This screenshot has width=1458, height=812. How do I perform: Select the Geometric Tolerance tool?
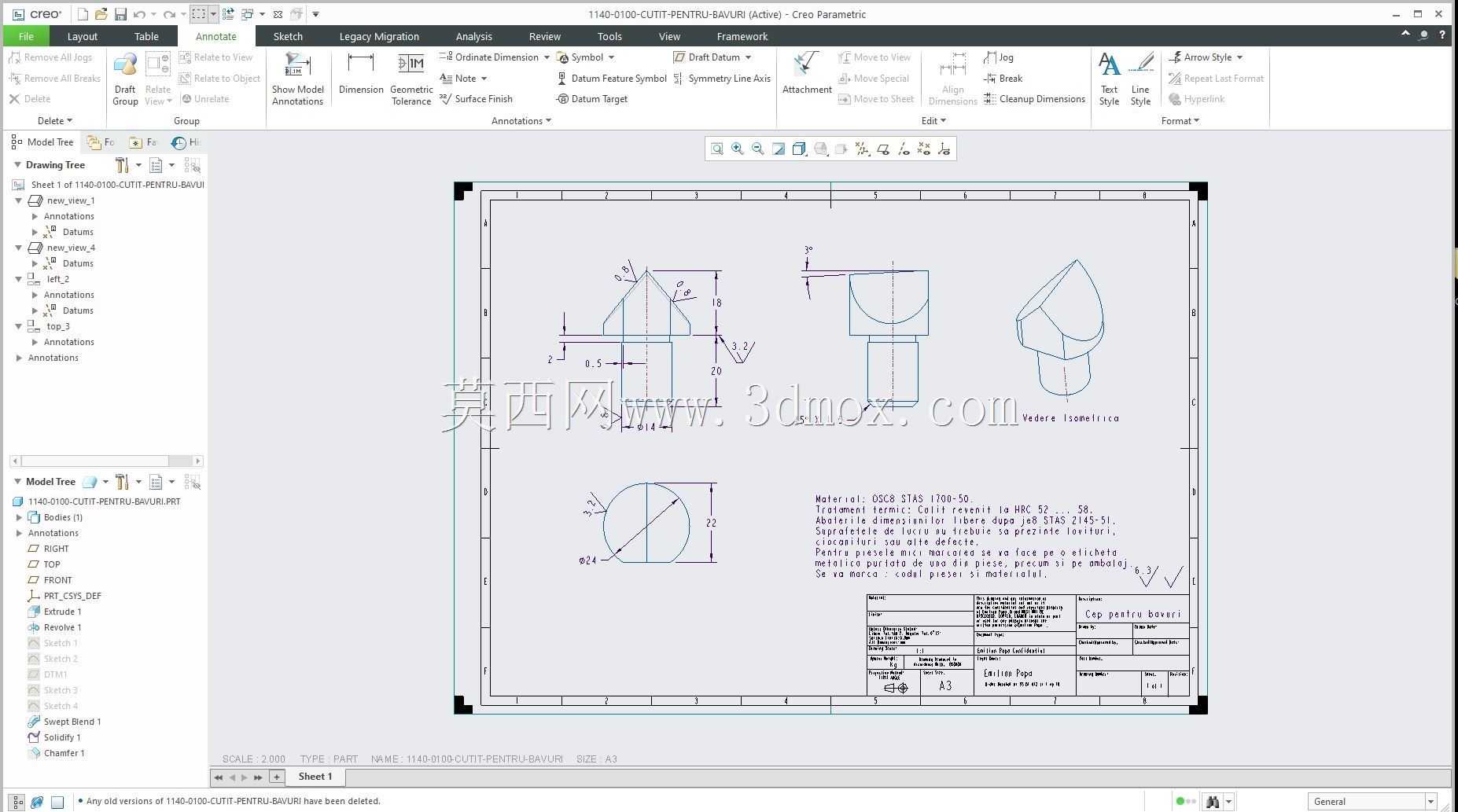411,79
